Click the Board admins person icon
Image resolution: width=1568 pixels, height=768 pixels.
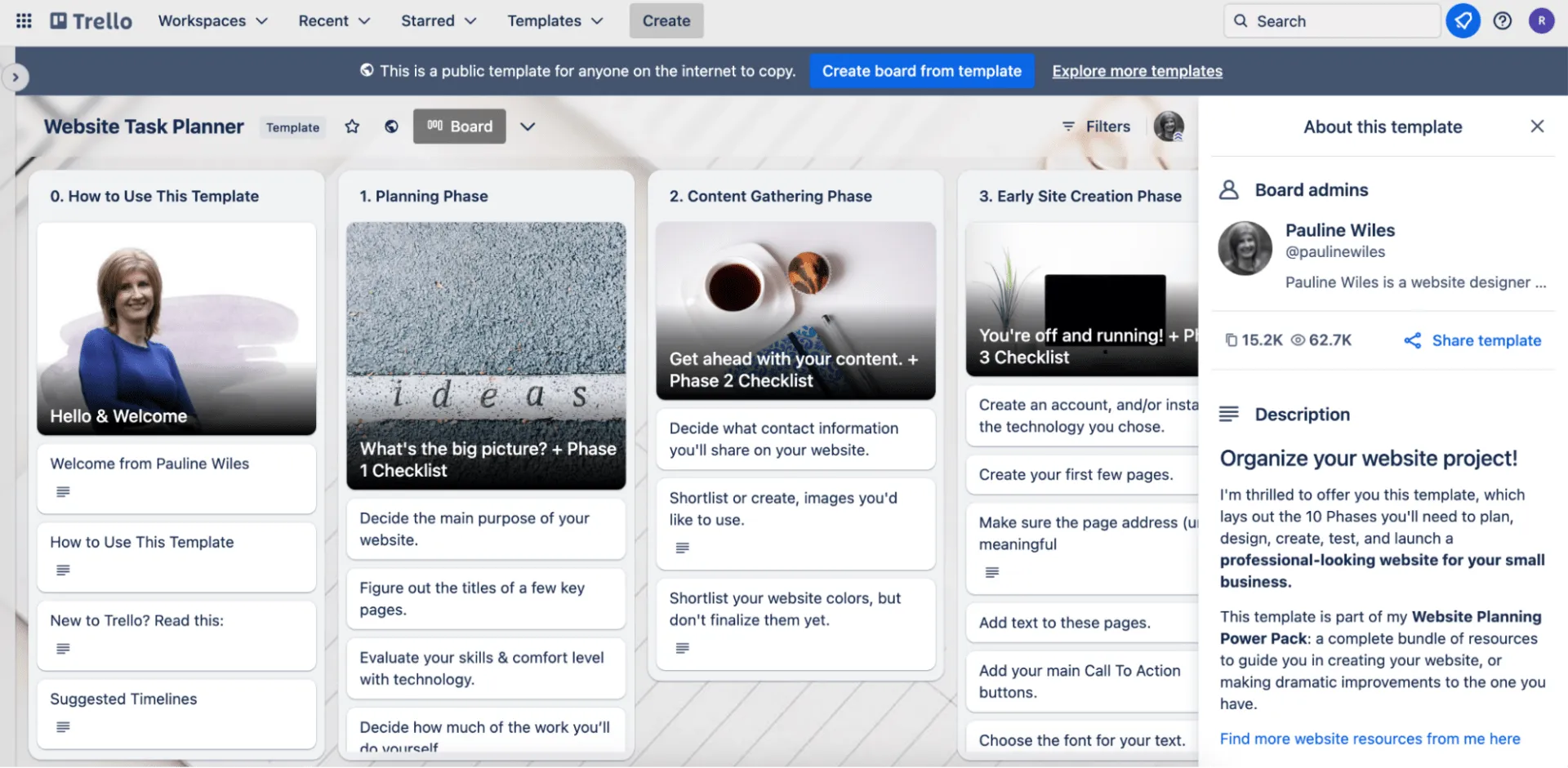point(1229,190)
